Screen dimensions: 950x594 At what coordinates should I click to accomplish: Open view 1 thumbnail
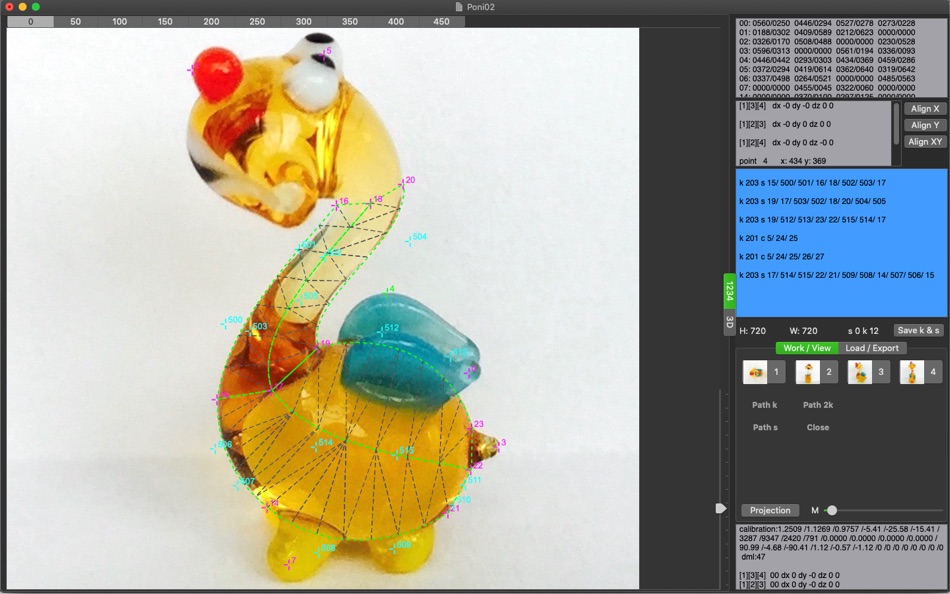click(764, 372)
